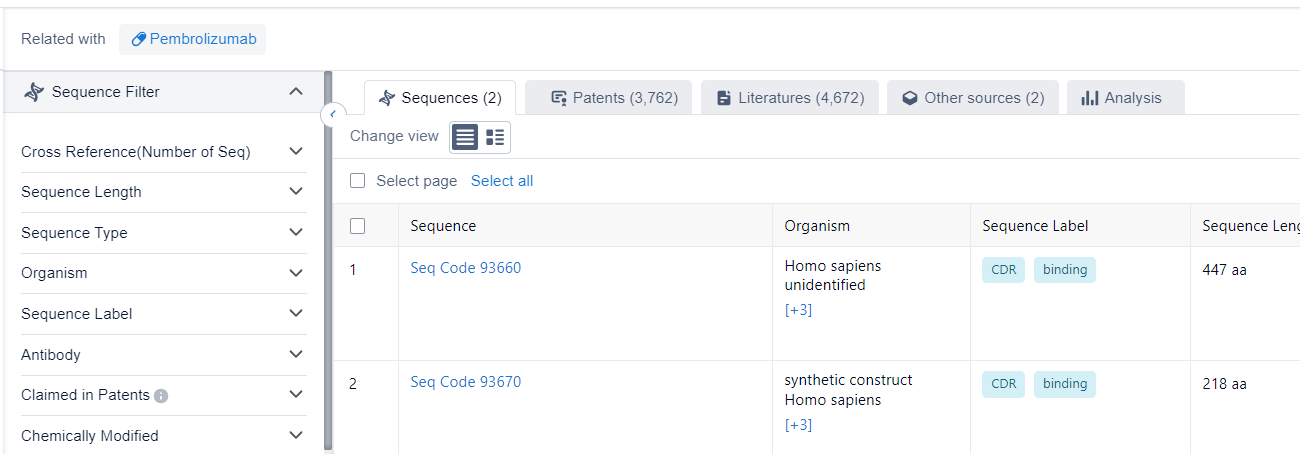Click the list view icon
This screenshot has width=1300, height=454.
(x=464, y=137)
